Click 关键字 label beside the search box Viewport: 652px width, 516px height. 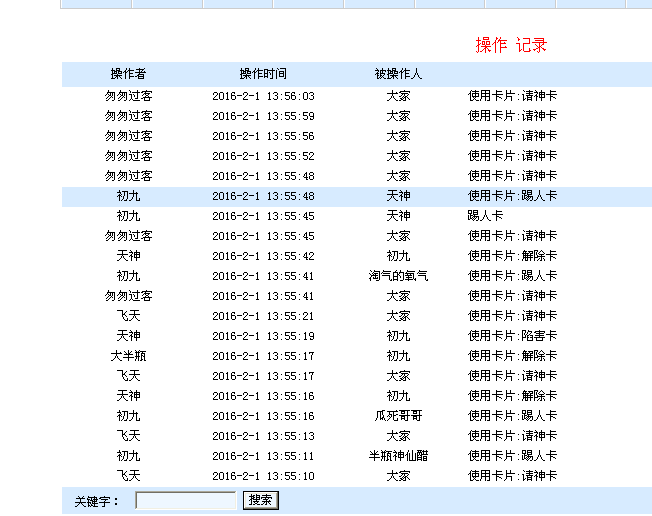coord(96,501)
